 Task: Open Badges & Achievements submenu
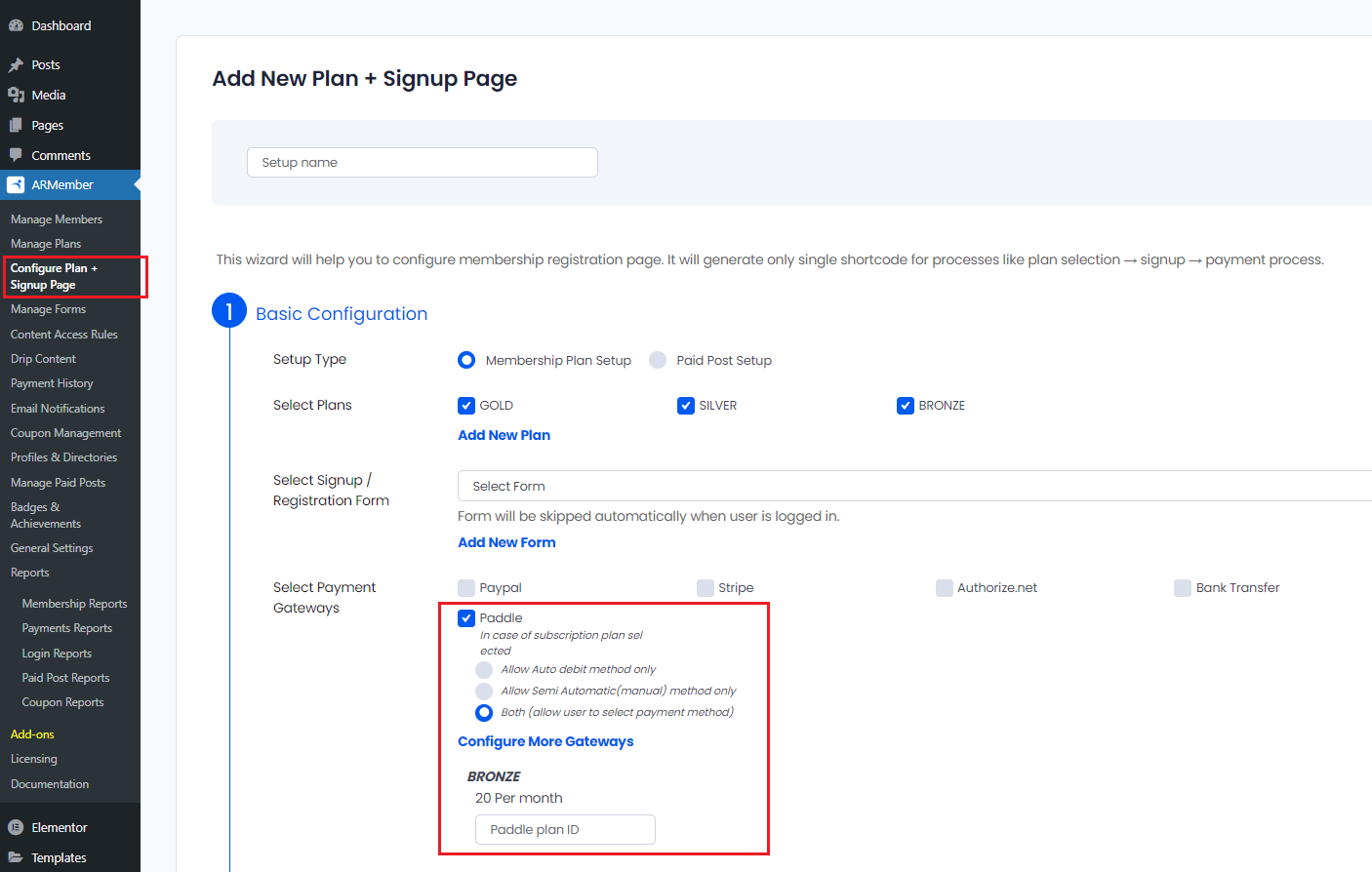click(x=46, y=515)
